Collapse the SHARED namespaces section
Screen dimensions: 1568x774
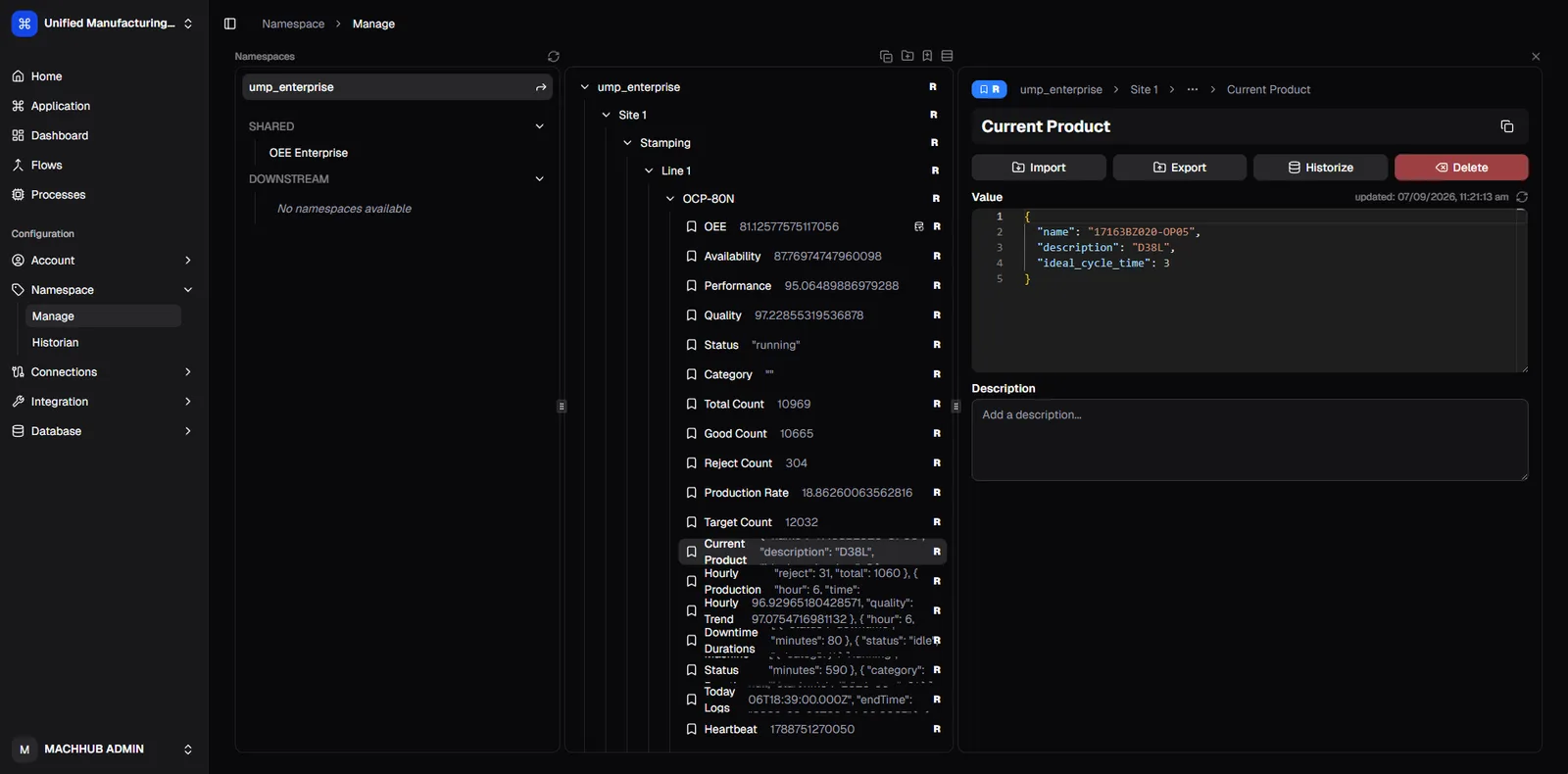click(539, 126)
